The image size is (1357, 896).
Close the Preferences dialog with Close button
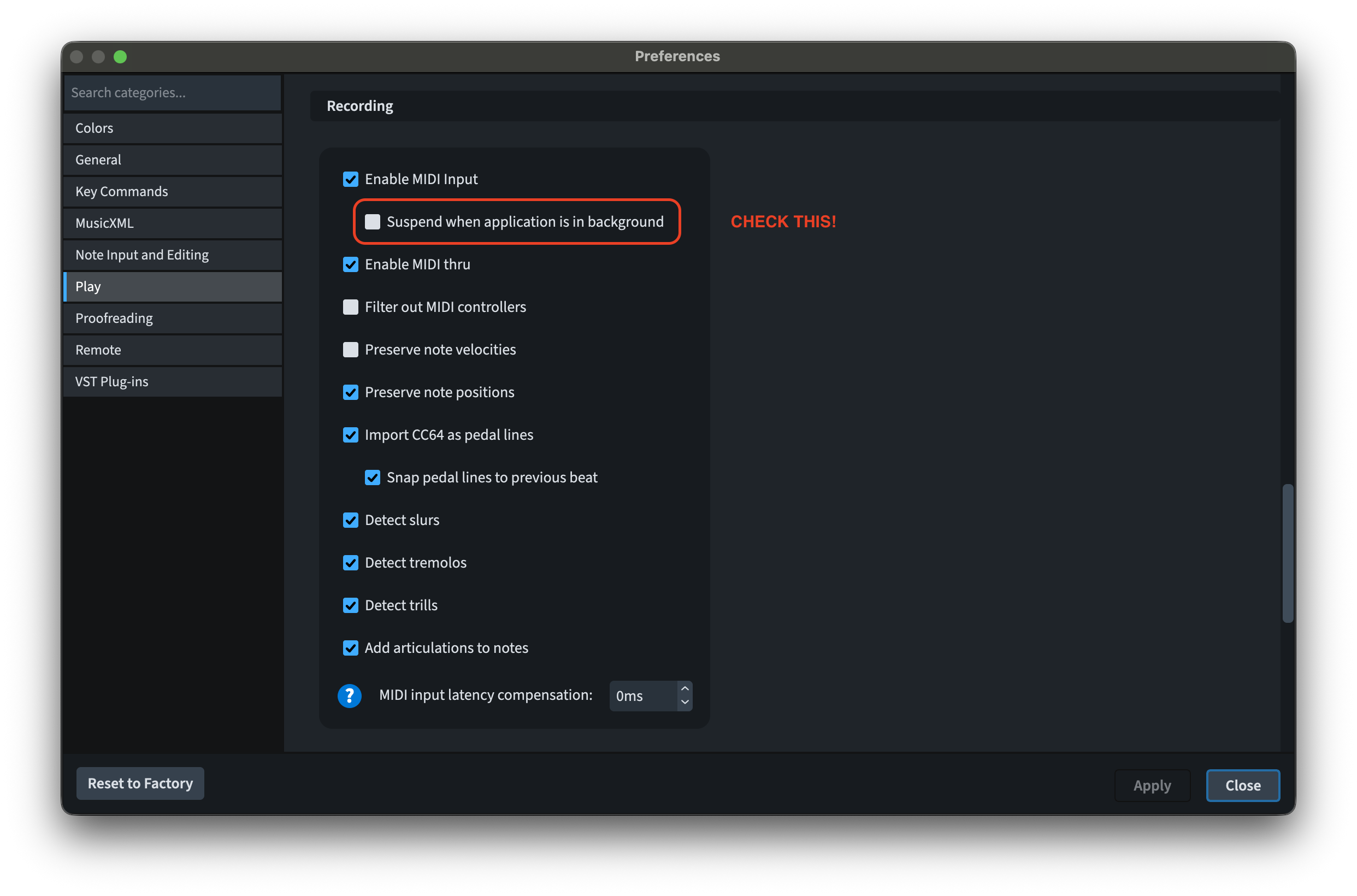coord(1242,786)
